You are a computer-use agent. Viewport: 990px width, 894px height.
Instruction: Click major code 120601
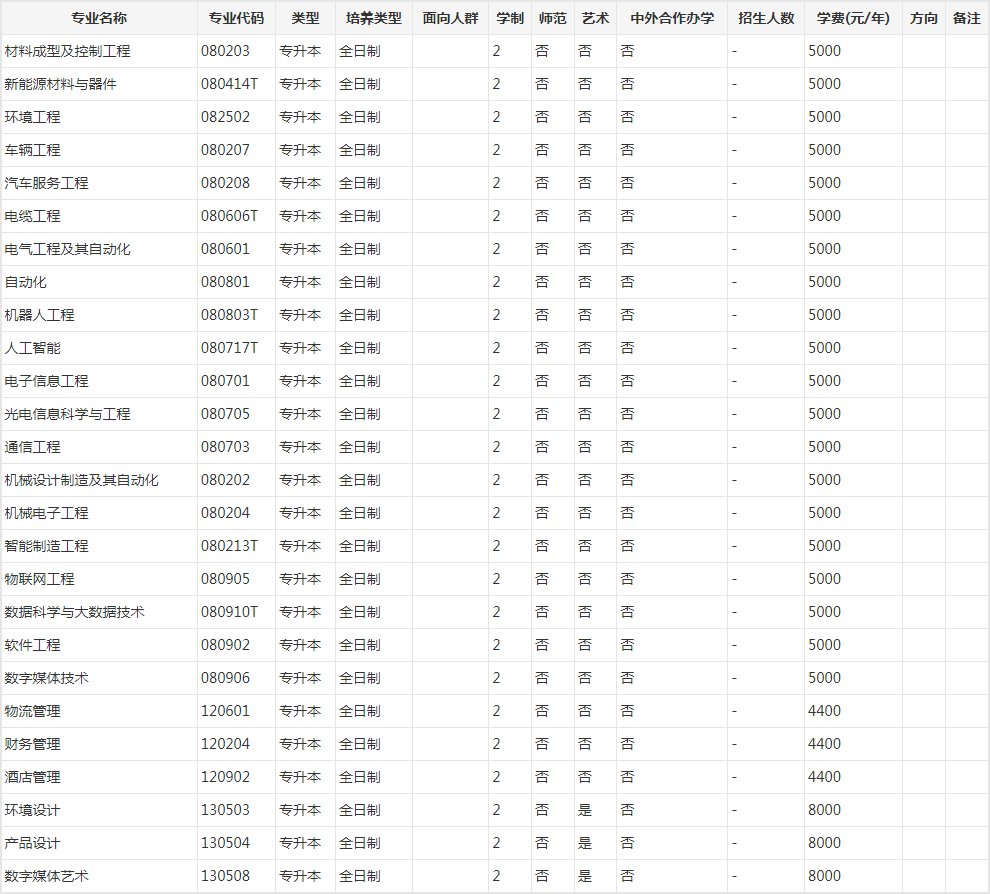pyautogui.click(x=225, y=711)
